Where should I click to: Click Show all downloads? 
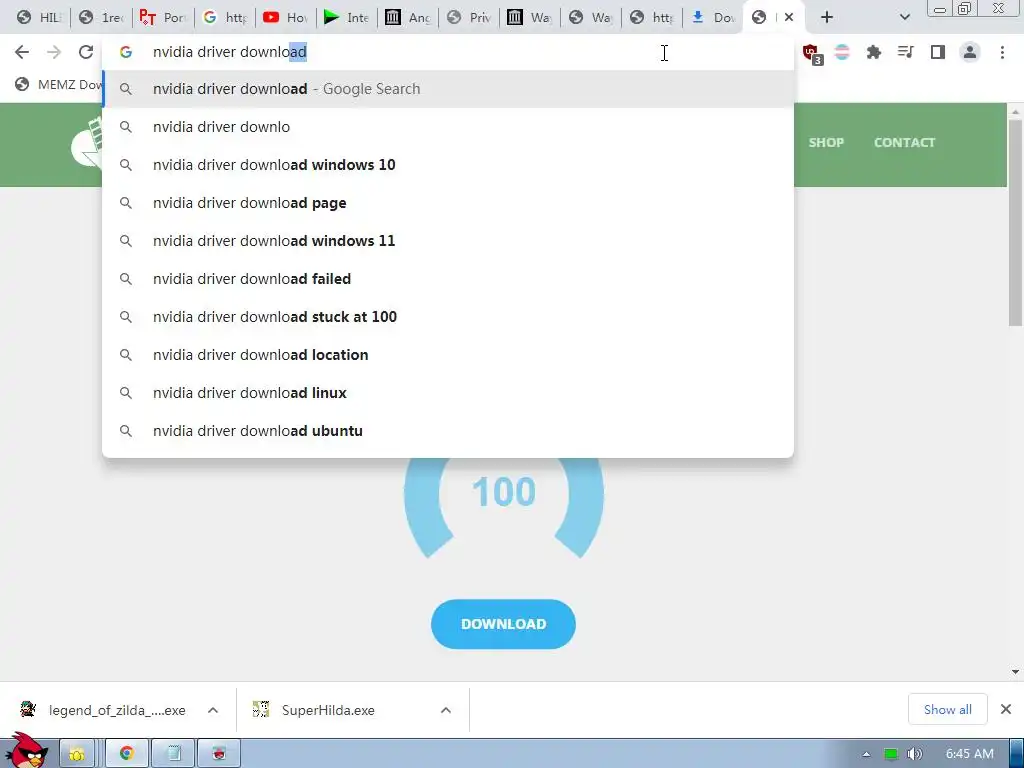coord(947,709)
